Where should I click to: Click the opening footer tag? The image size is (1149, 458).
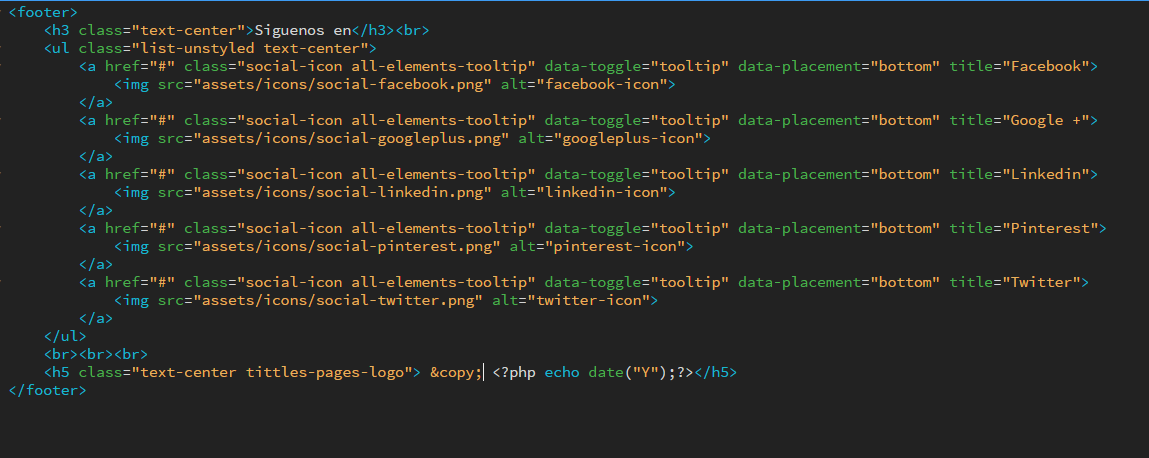(43, 12)
